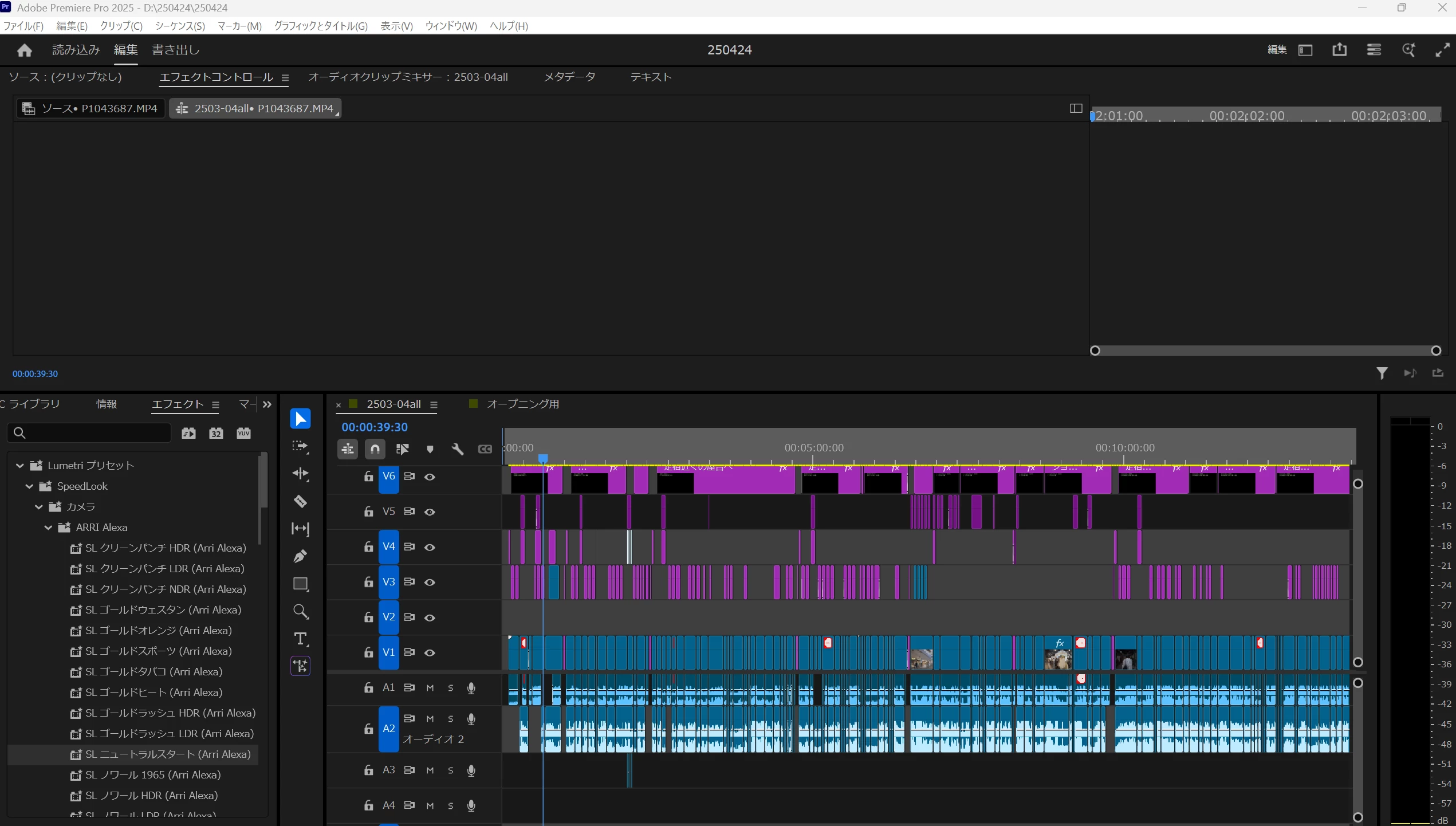Toggle lock on V2 track
This screenshot has height=826, width=1456.
tap(368, 617)
